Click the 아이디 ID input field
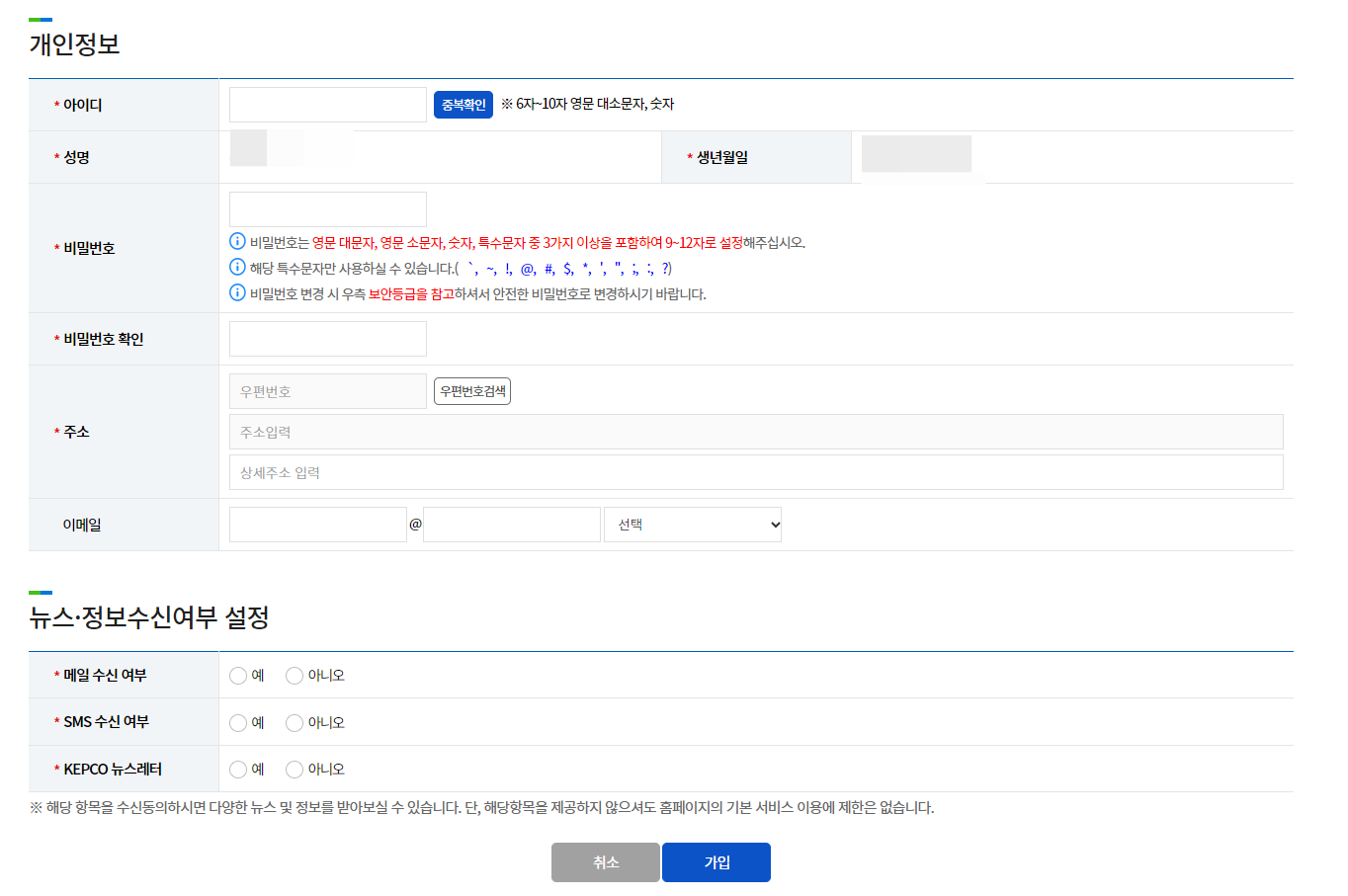1348x896 pixels. click(327, 105)
